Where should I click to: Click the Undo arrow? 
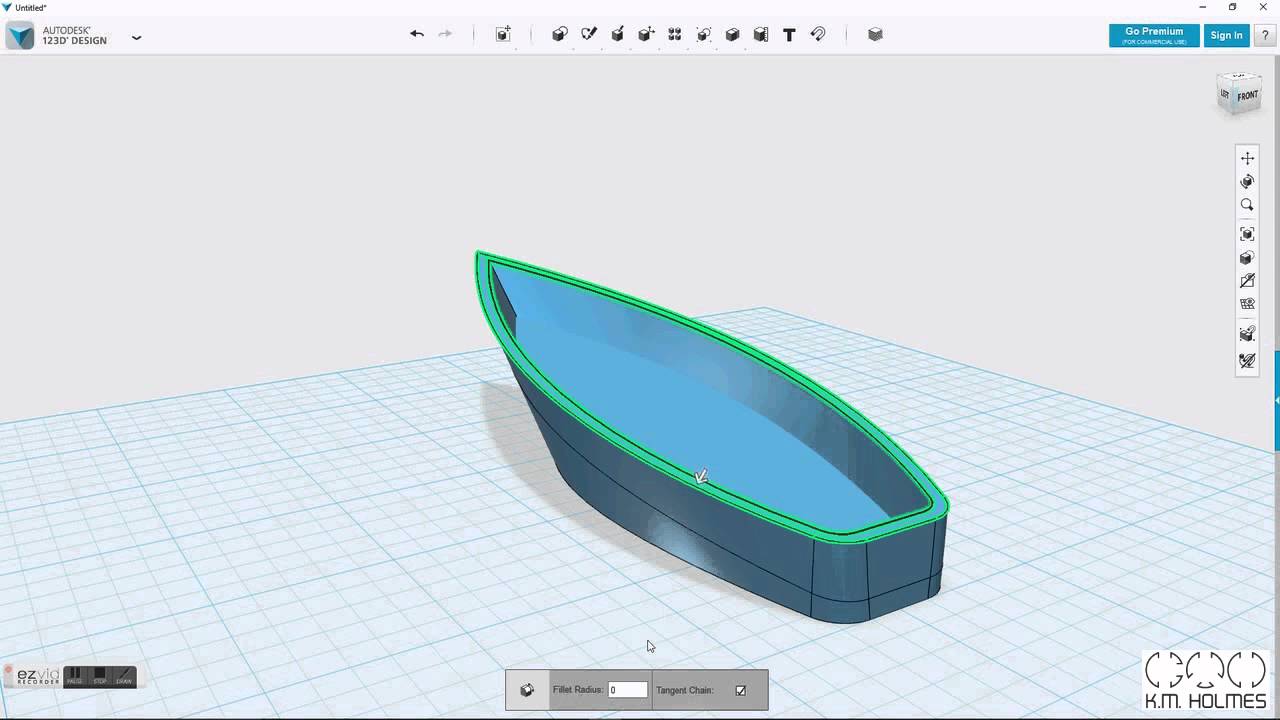(x=417, y=34)
